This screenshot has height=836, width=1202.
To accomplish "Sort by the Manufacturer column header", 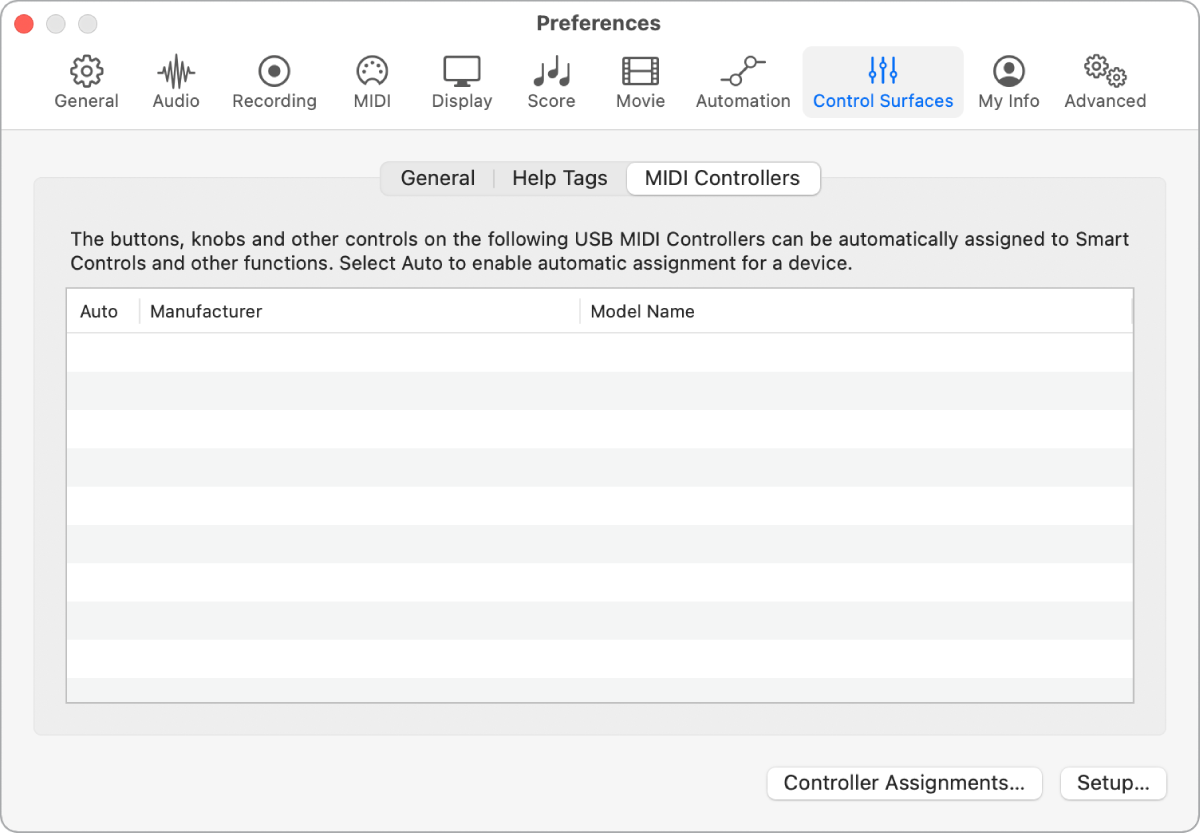I will pyautogui.click(x=359, y=312).
